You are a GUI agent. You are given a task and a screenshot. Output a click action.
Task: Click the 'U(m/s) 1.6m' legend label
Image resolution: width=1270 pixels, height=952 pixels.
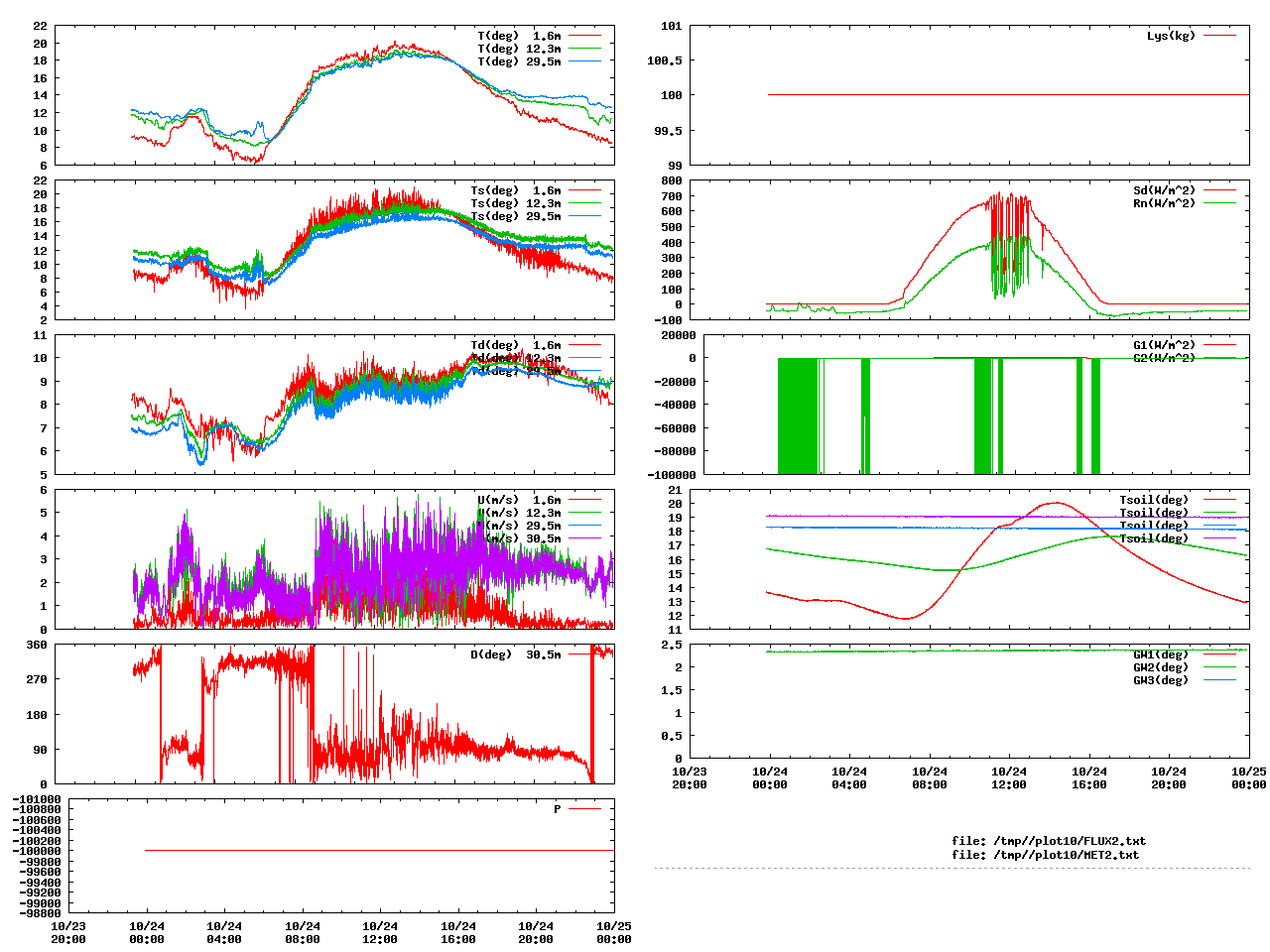(x=519, y=500)
